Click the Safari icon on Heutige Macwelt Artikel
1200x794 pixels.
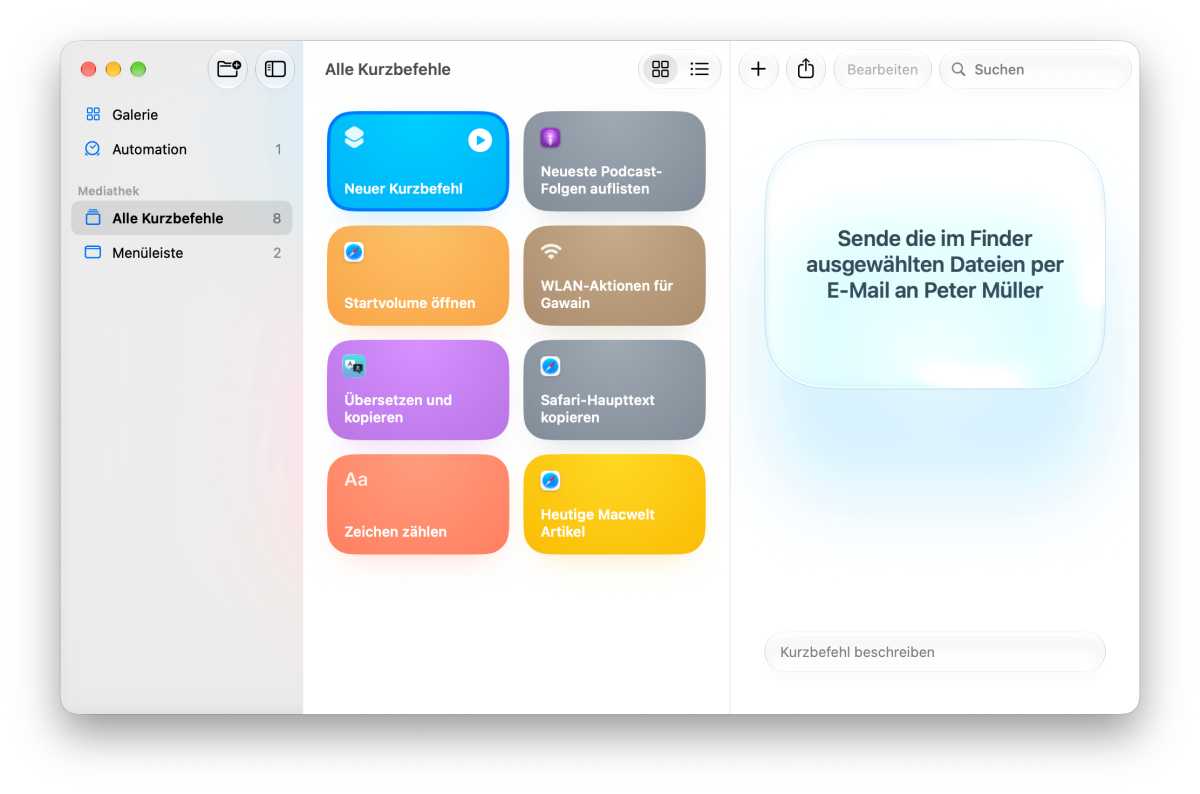tap(550, 481)
